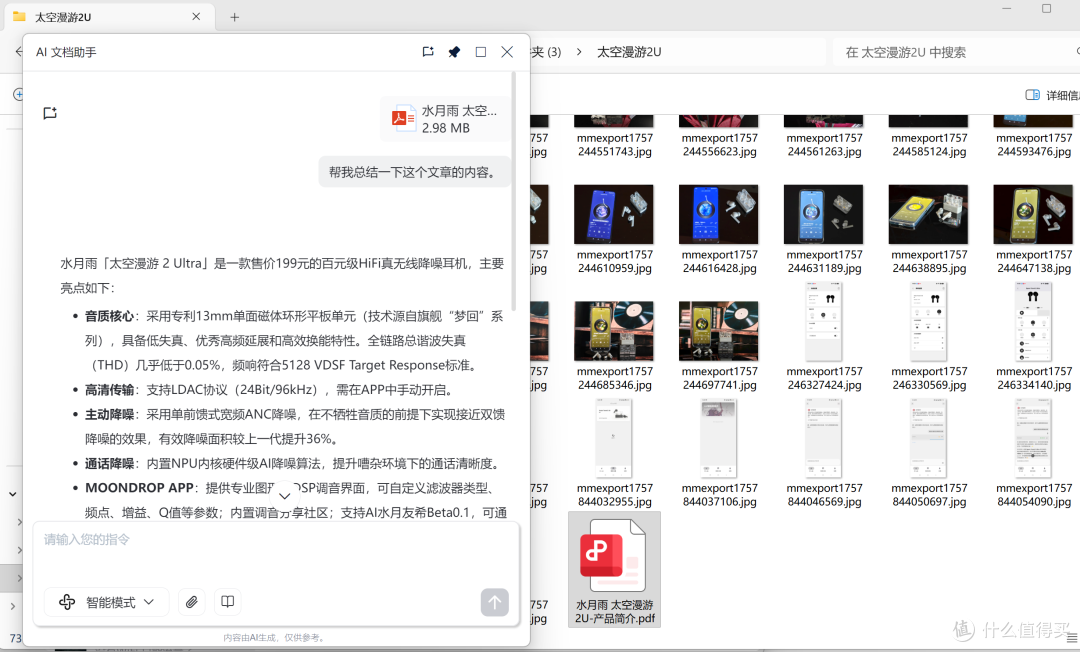The image size is (1080, 652).
Task: Start new conversation icon beside the attached PDF
Action: pyautogui.click(x=50, y=113)
